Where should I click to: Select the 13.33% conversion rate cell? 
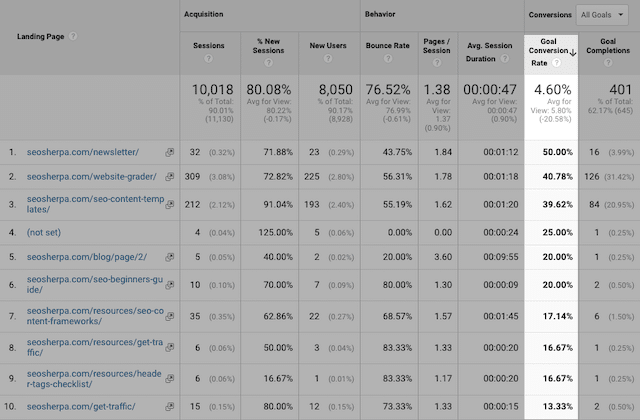tap(558, 407)
